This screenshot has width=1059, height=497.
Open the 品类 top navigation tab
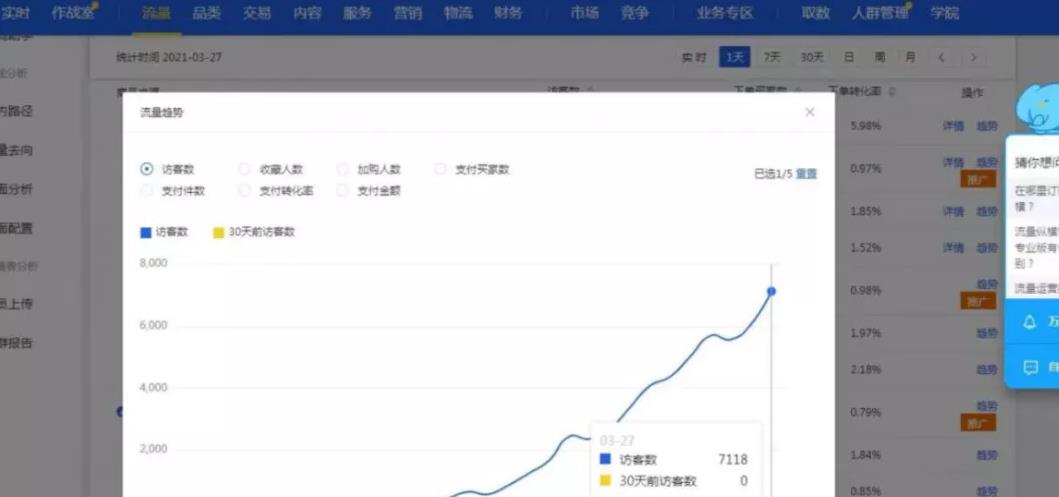tap(207, 13)
